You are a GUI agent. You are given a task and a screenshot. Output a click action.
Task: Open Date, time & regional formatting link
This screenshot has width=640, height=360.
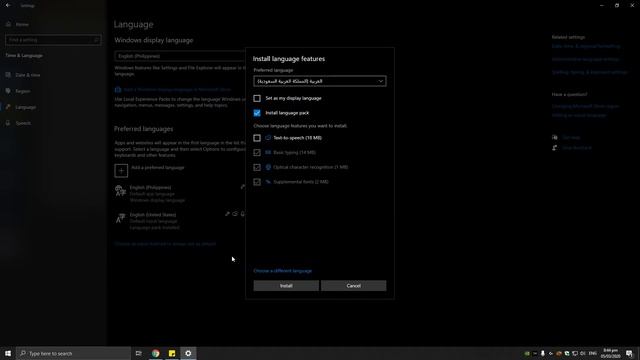pyautogui.click(x=586, y=47)
